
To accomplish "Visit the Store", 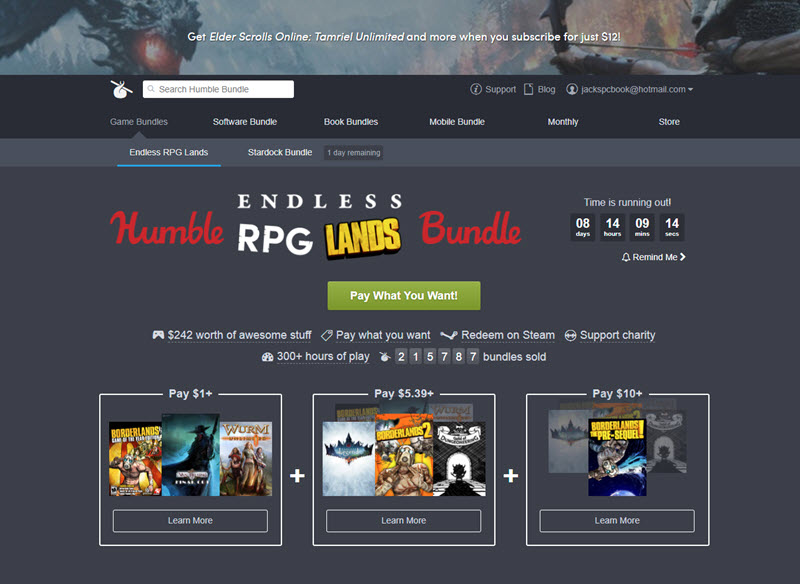I will [x=669, y=122].
